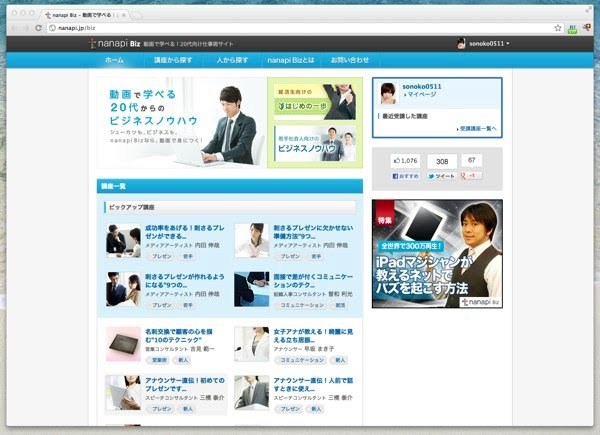Click the 受講講座一覧へ link
Screen dimensions: 600x435
478,129
